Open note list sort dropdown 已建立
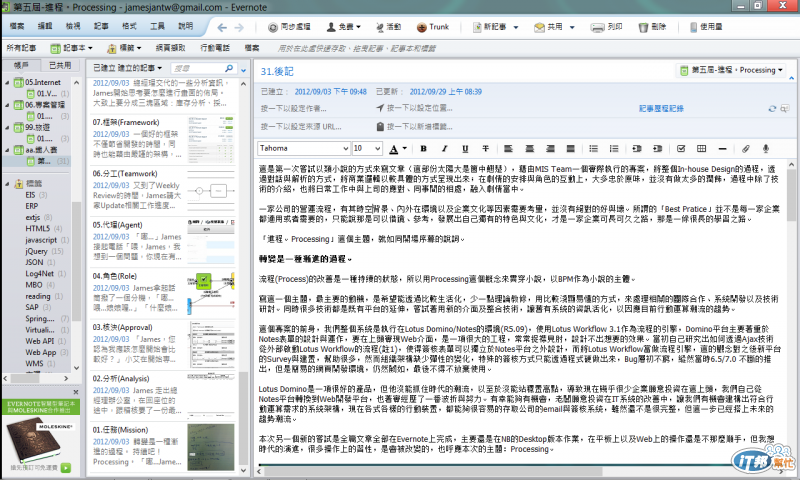Image resolution: width=800 pixels, height=480 pixels. pyautogui.click(x=127, y=68)
